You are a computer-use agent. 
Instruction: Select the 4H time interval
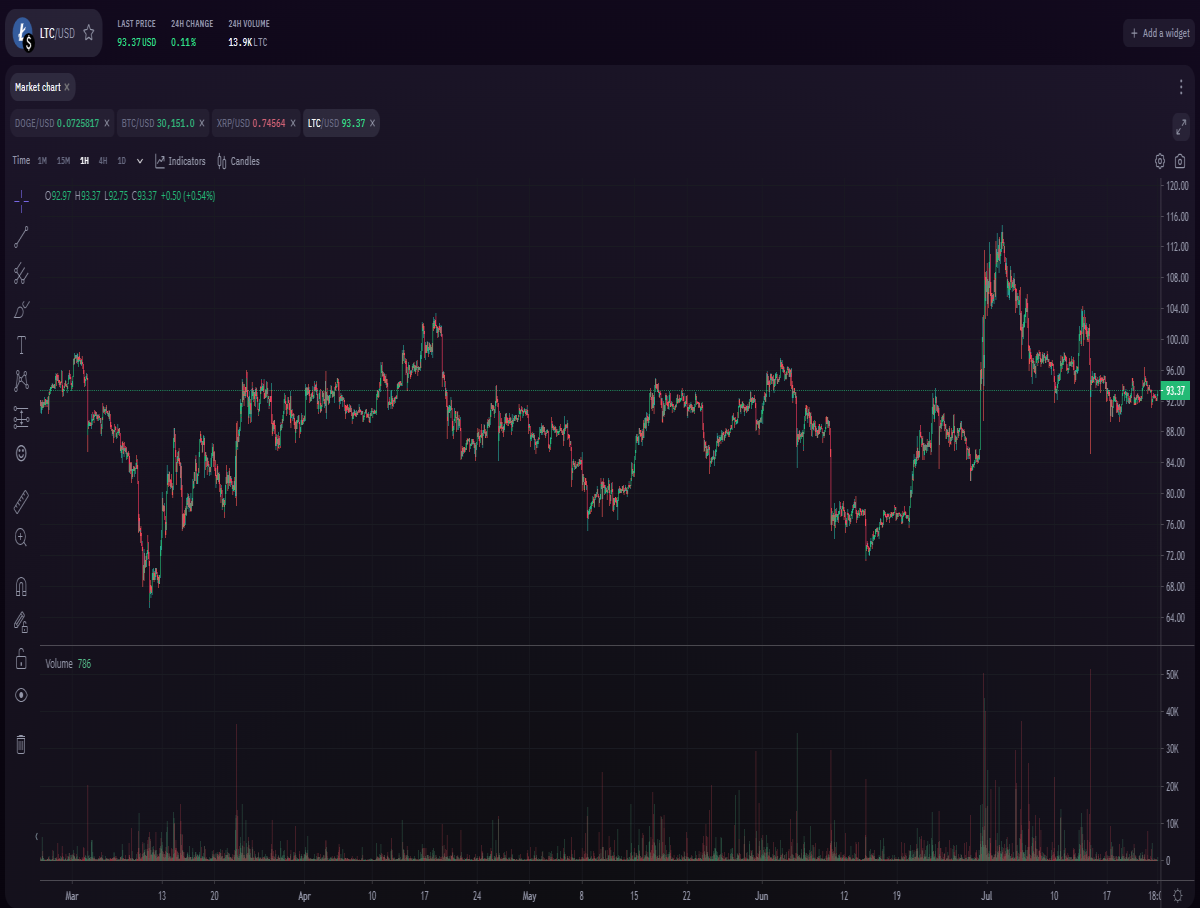[103, 161]
